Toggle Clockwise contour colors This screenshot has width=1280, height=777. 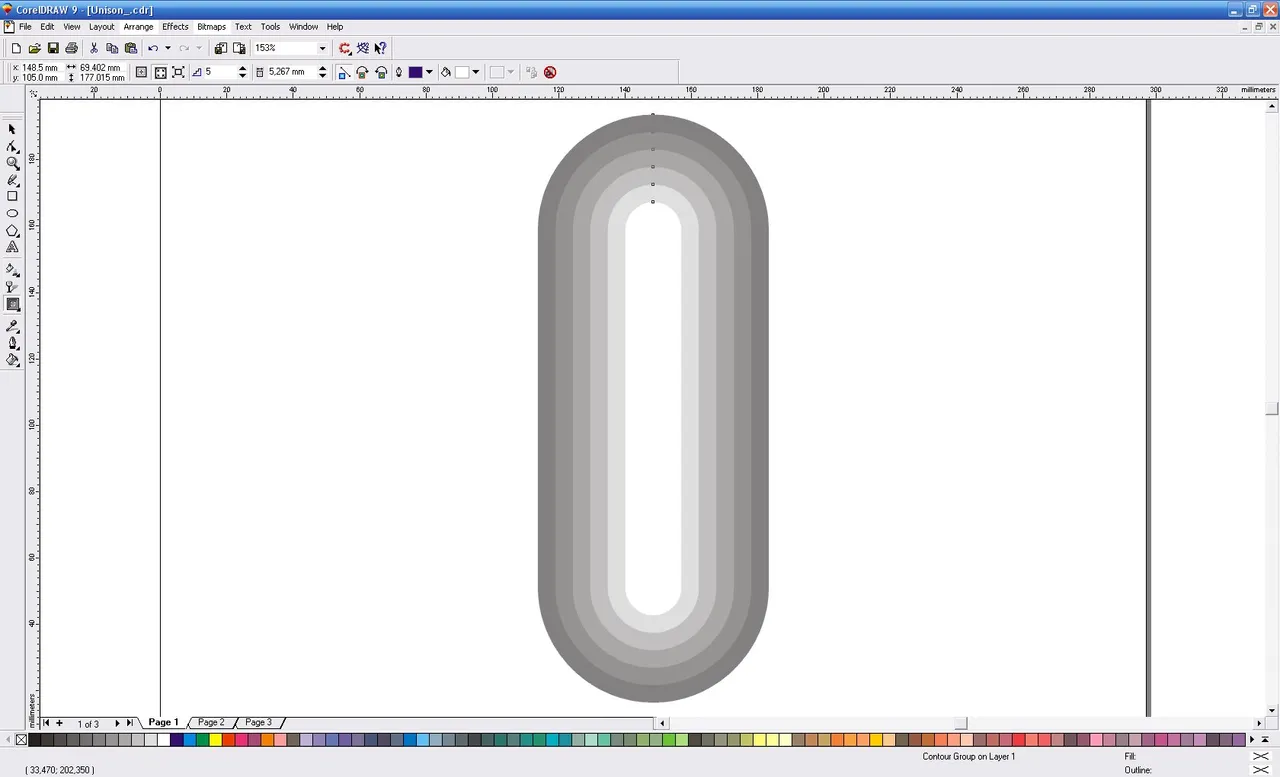(362, 72)
